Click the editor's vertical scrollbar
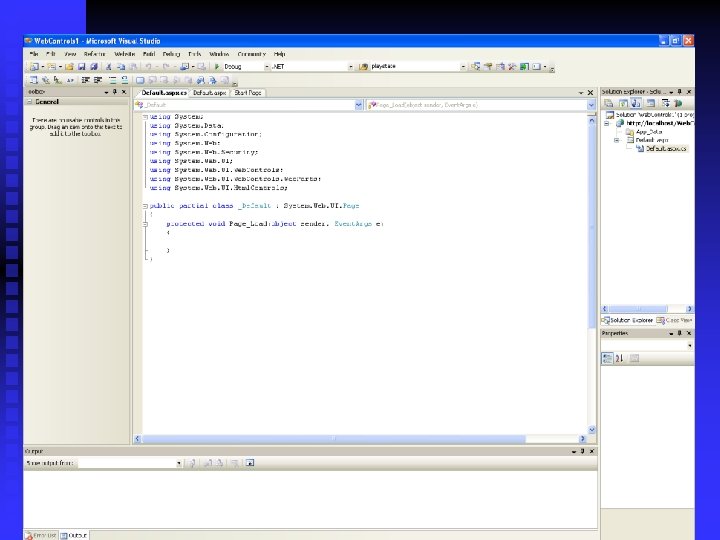The height and width of the screenshot is (540, 720). point(591,270)
